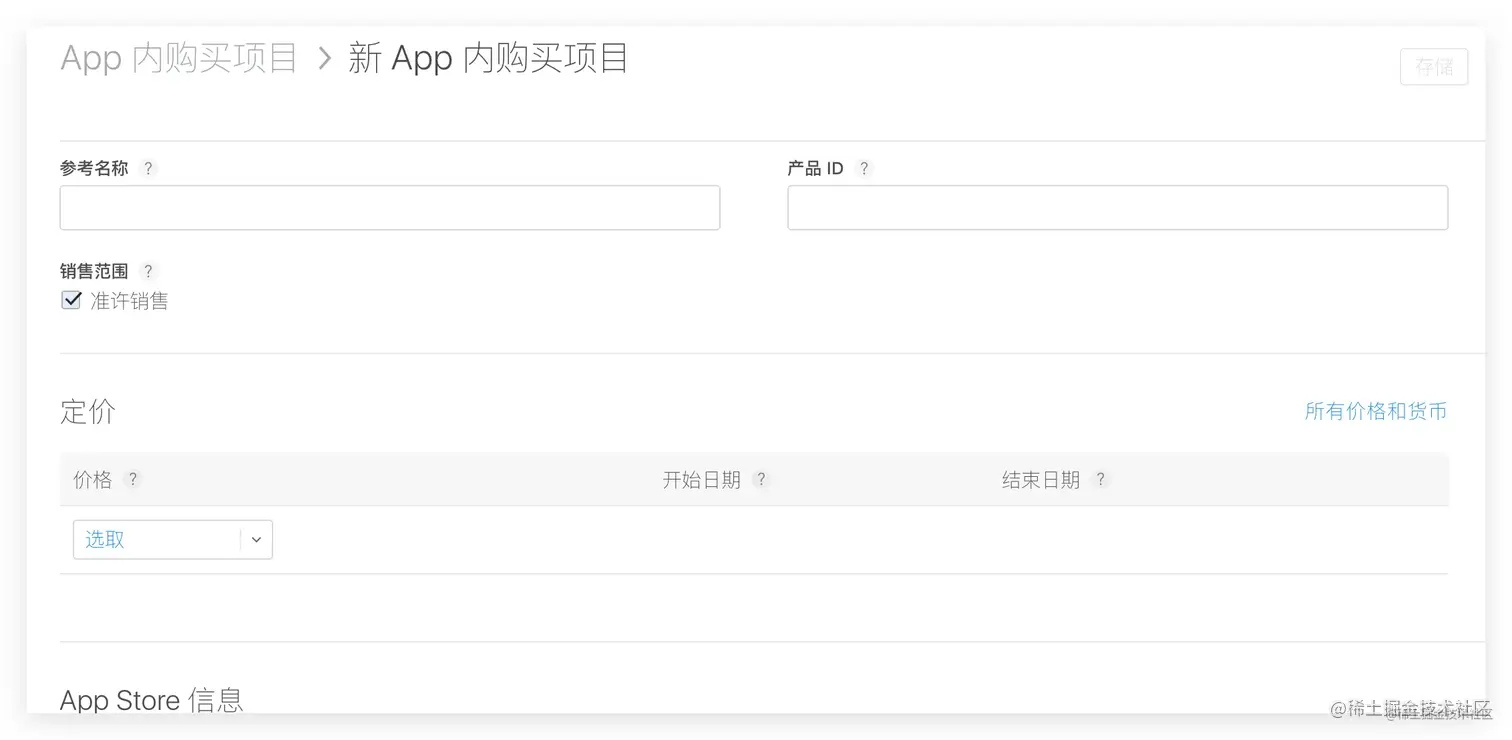Open the 选取 price dropdown
The width and height of the screenshot is (1512, 740).
[173, 539]
